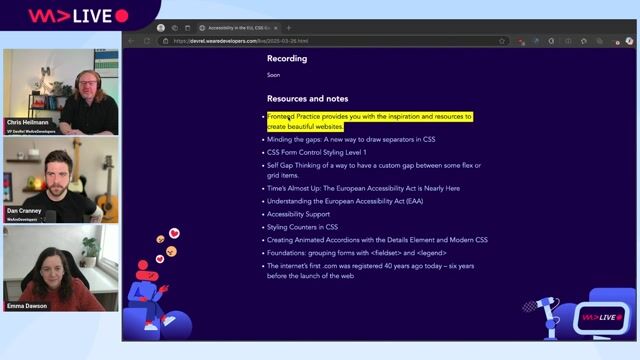Focus the address bar showing devrel.wearedevelopers.com
The image size is (640, 360).
coord(333,41)
